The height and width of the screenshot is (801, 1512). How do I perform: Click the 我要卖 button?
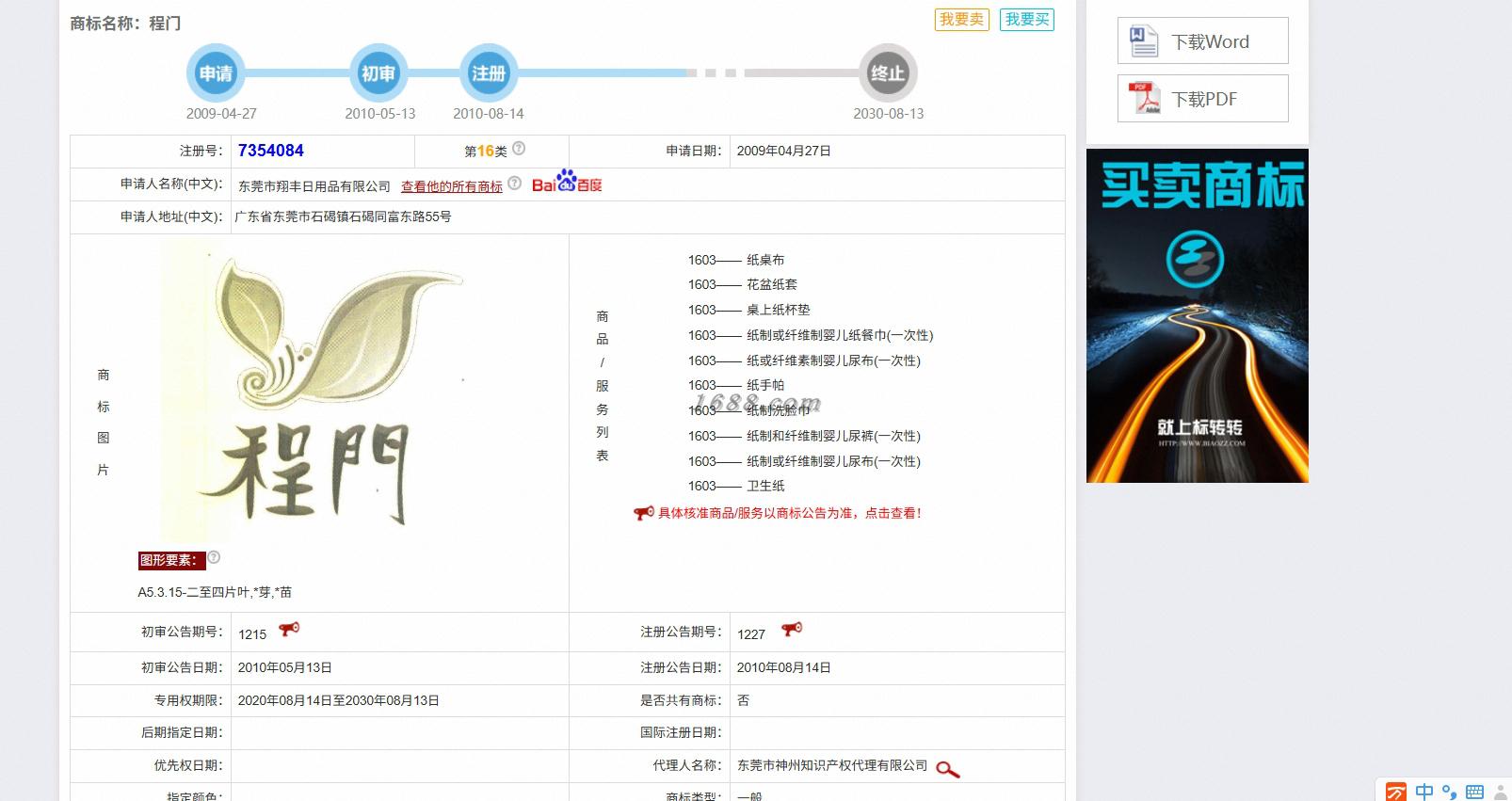coord(961,20)
